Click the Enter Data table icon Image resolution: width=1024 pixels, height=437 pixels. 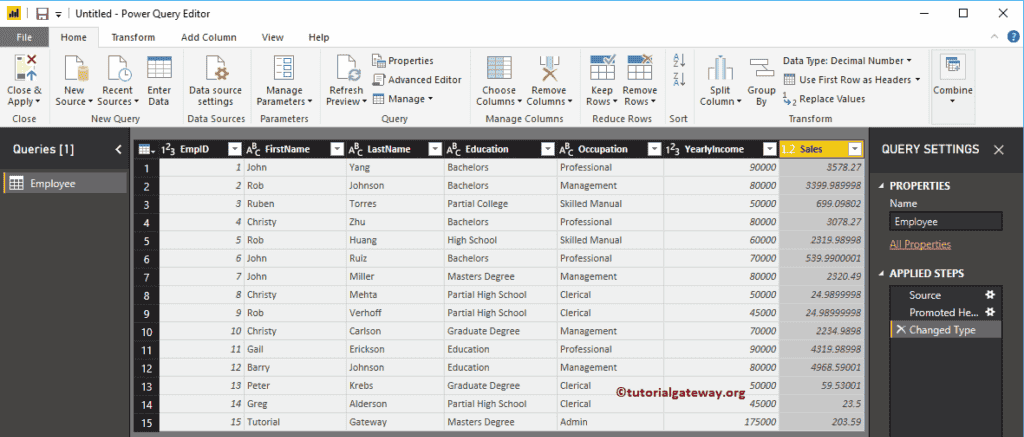[x=159, y=69]
